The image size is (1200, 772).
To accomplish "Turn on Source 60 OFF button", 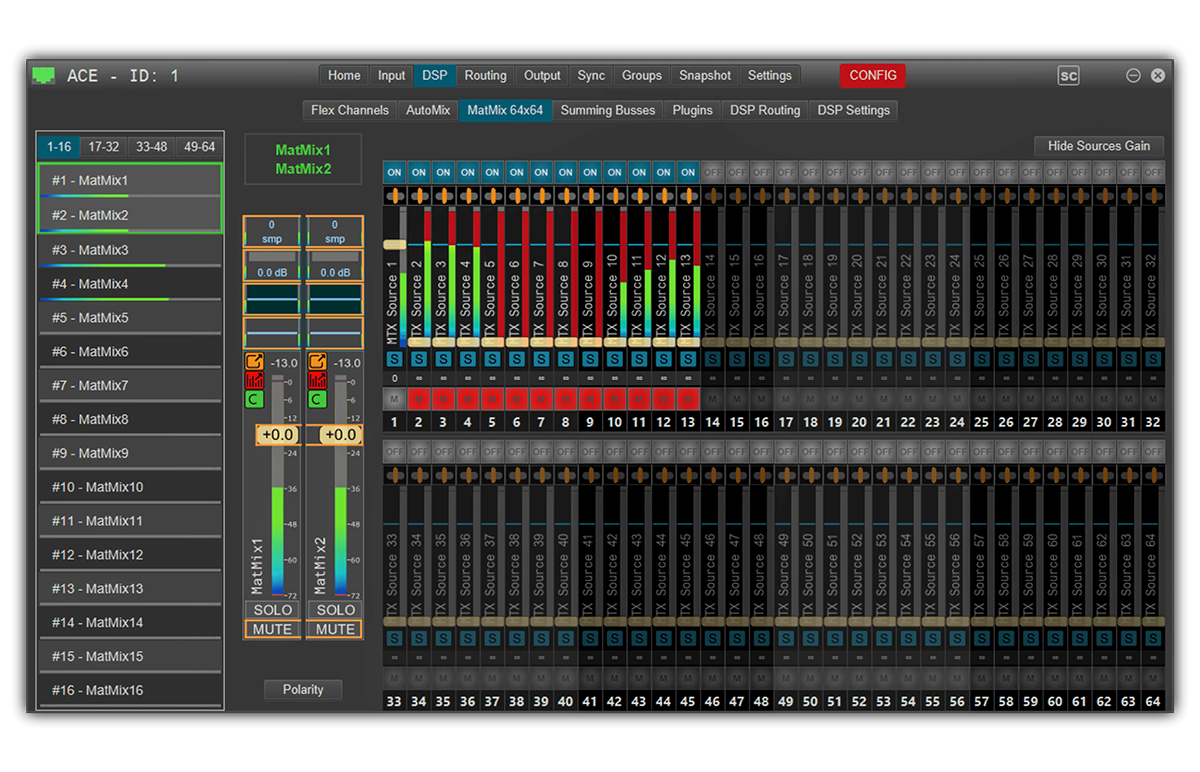I will click(1055, 452).
